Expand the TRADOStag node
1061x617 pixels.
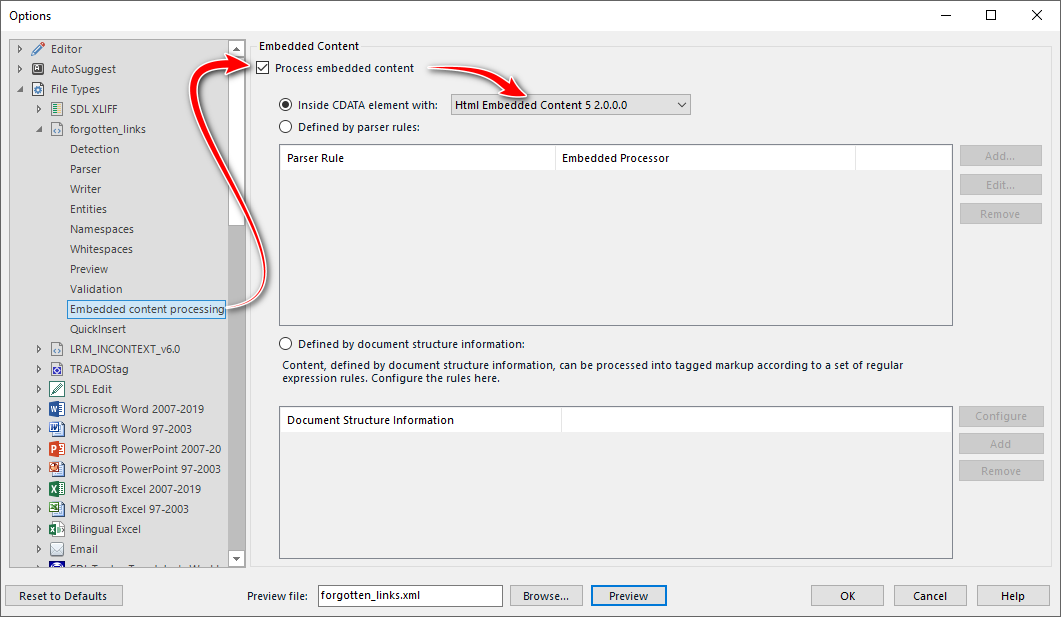click(39, 369)
